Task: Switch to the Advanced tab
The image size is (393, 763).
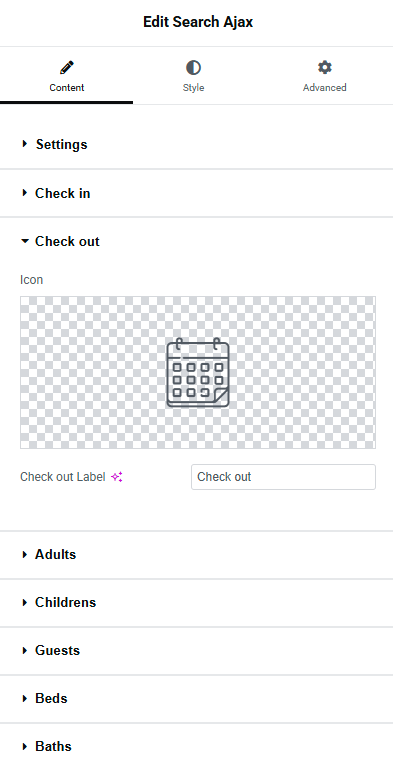Action: (x=324, y=76)
